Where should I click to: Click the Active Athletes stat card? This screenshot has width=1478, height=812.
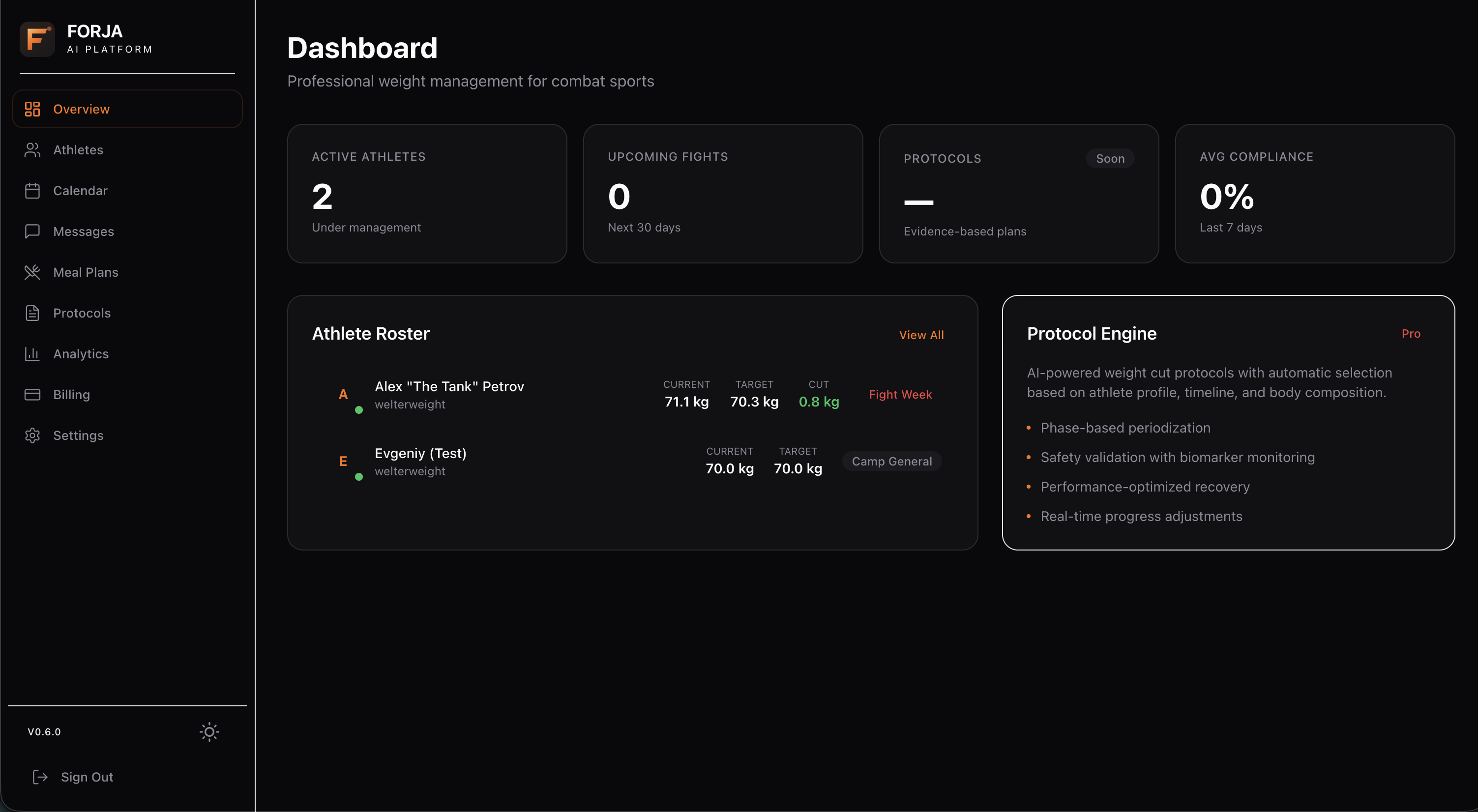427,194
